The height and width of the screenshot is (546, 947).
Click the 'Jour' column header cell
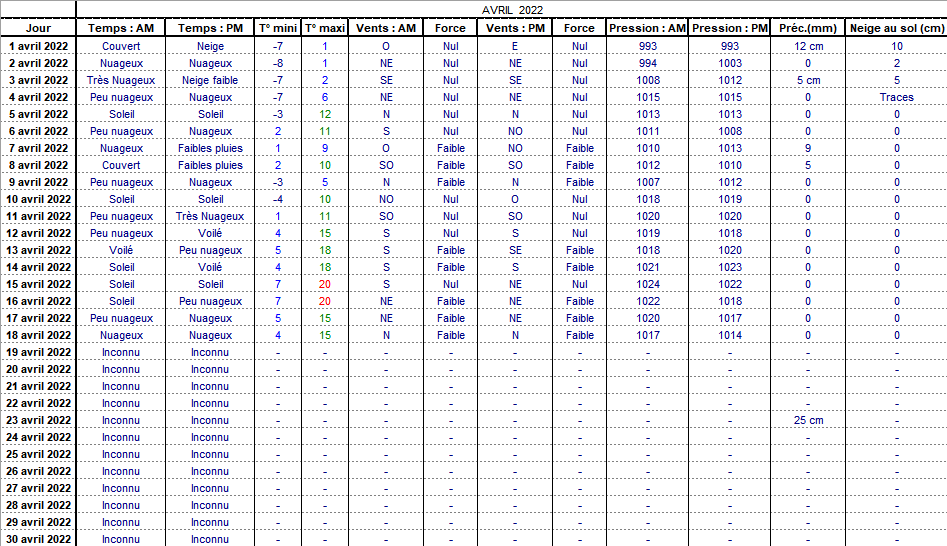point(38,28)
